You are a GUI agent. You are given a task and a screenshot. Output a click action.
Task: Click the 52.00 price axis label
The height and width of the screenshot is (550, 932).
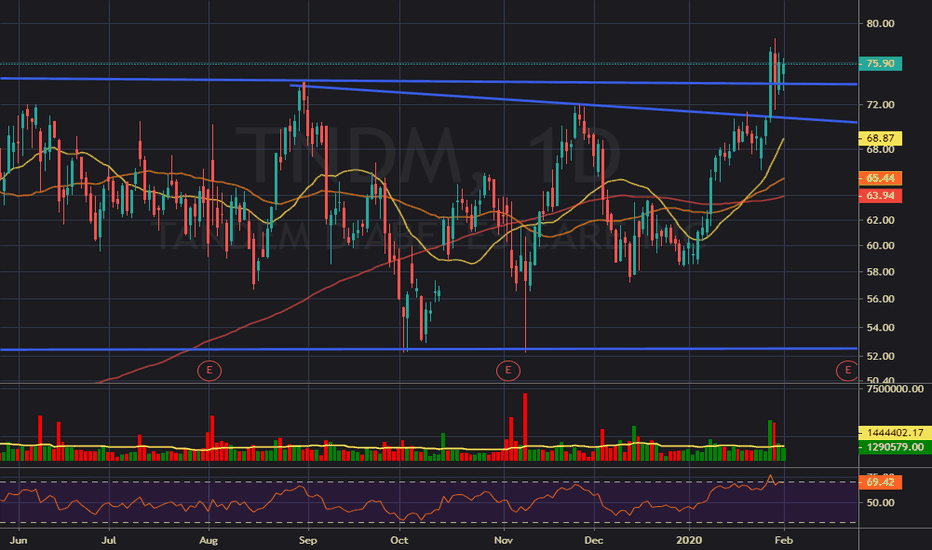pos(880,356)
